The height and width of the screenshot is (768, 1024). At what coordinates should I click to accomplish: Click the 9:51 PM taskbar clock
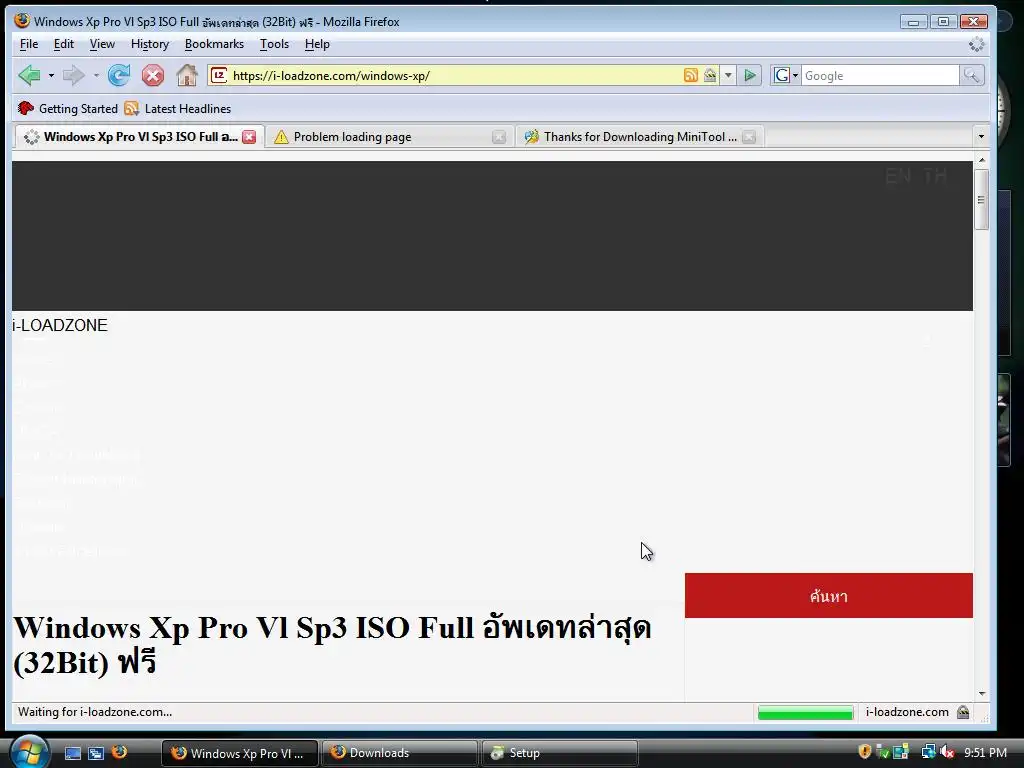[x=985, y=753]
